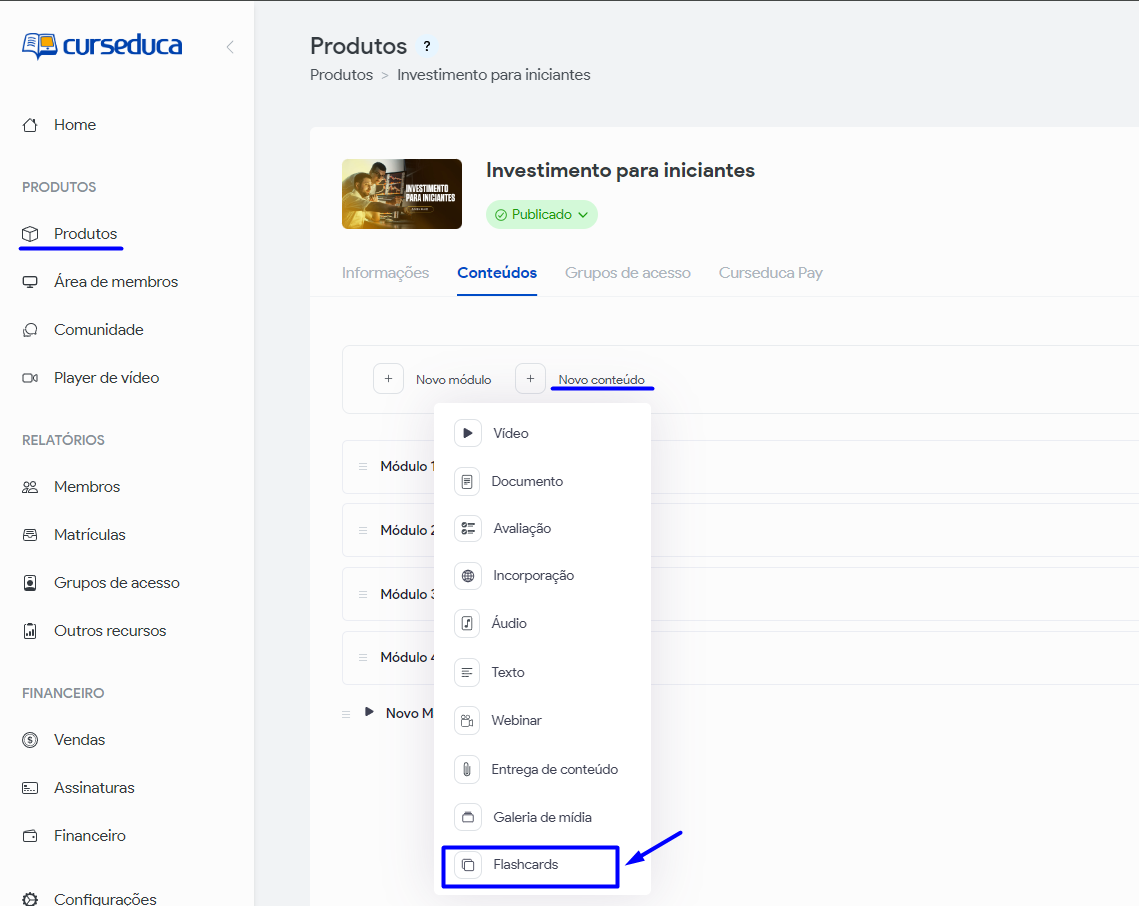The width and height of the screenshot is (1139, 906).
Task: Choose the Áudio music note icon
Action: coord(468,623)
